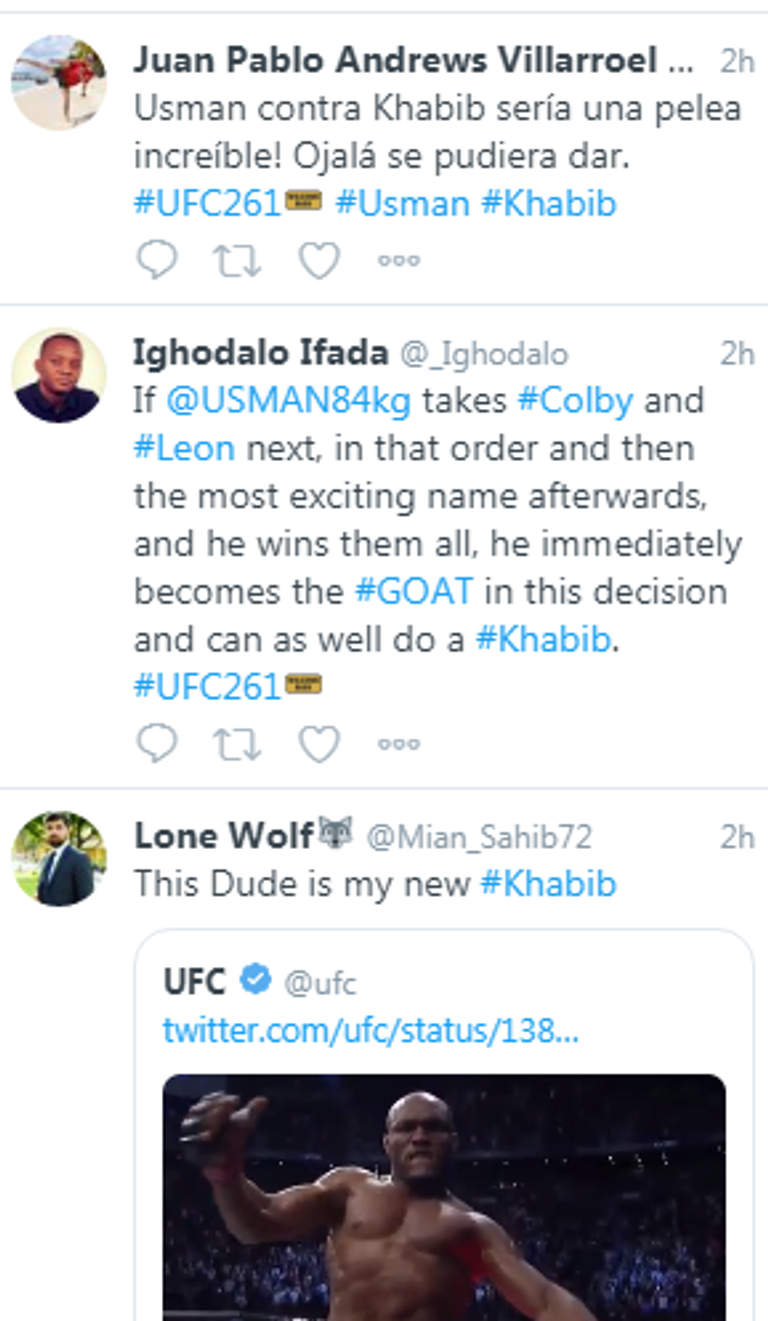
Task: Open the @USMAN84kg mention
Action: point(288,400)
